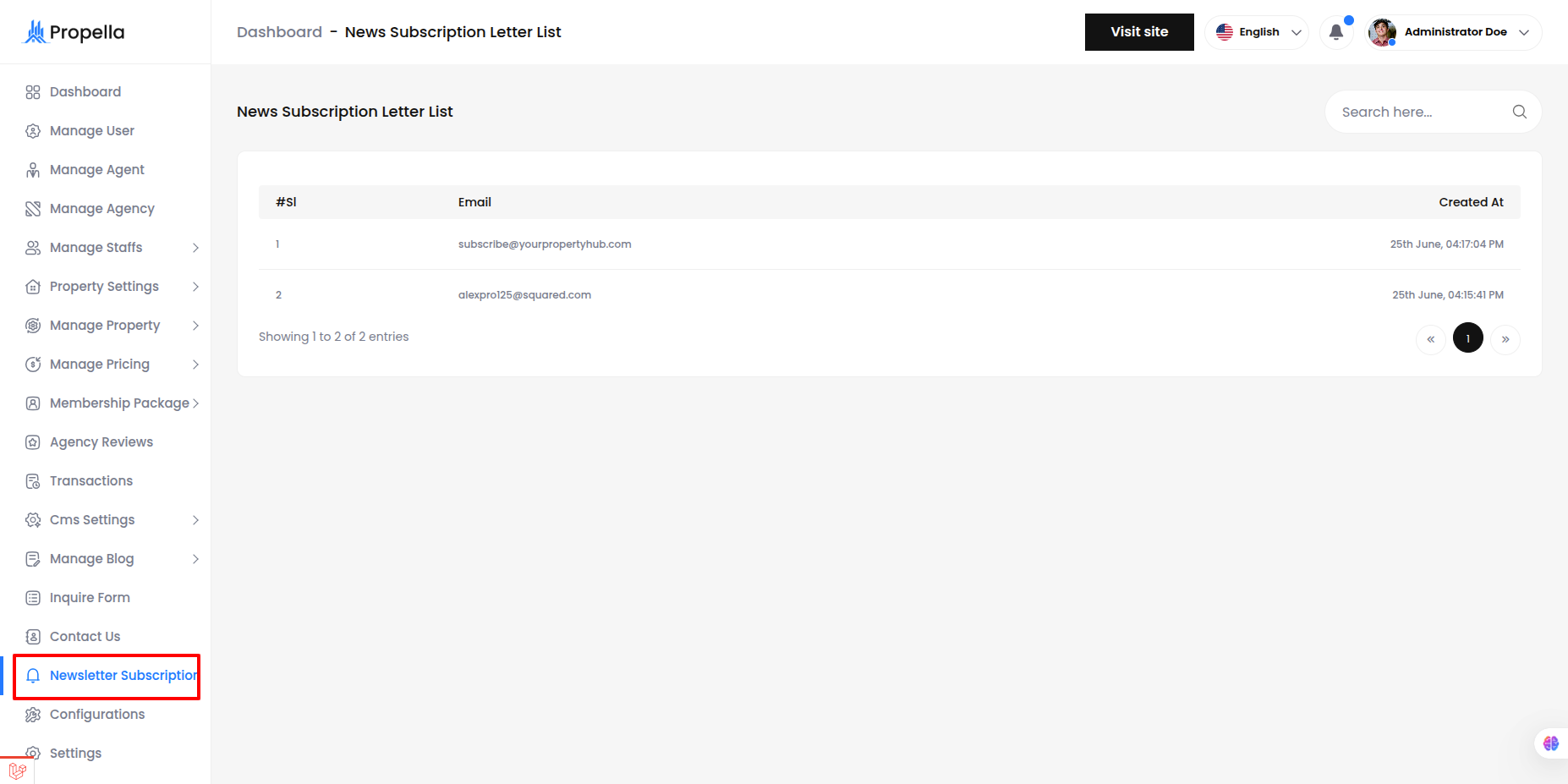This screenshot has height=784, width=1568.
Task: Click the Newsletter Subscription bell icon
Action: point(33,676)
